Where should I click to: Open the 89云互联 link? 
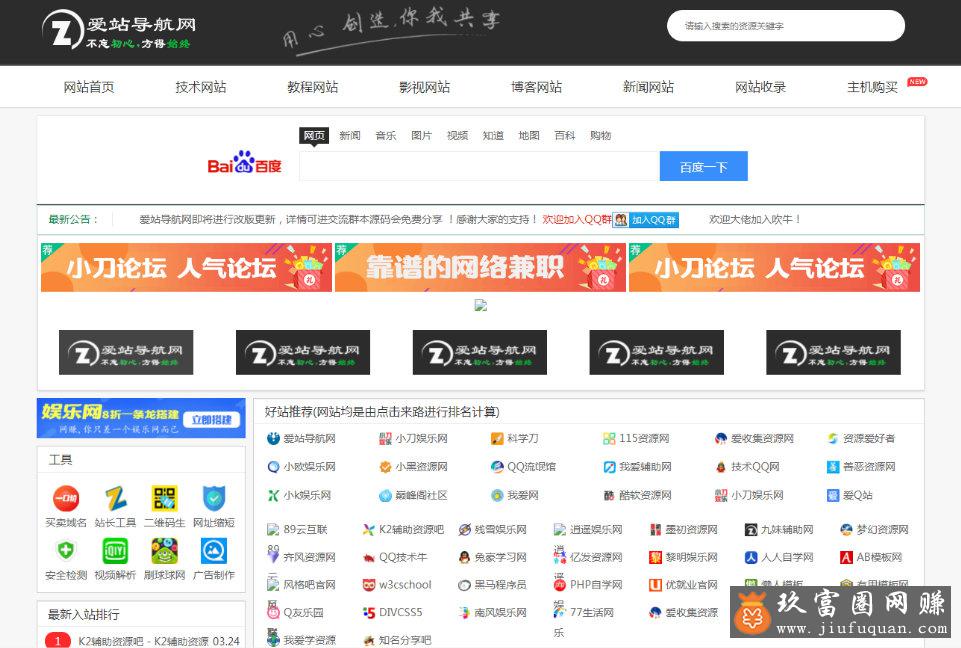(305, 530)
